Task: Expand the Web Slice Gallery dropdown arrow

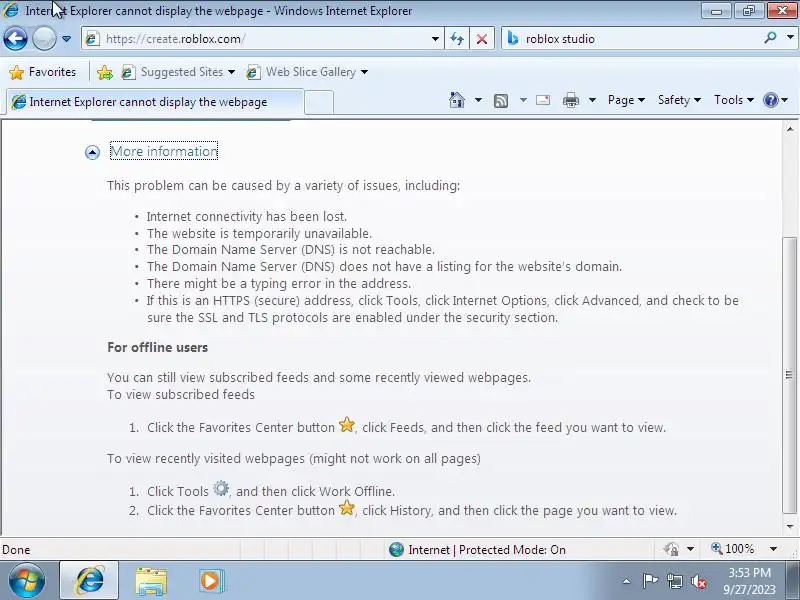Action: click(x=364, y=72)
